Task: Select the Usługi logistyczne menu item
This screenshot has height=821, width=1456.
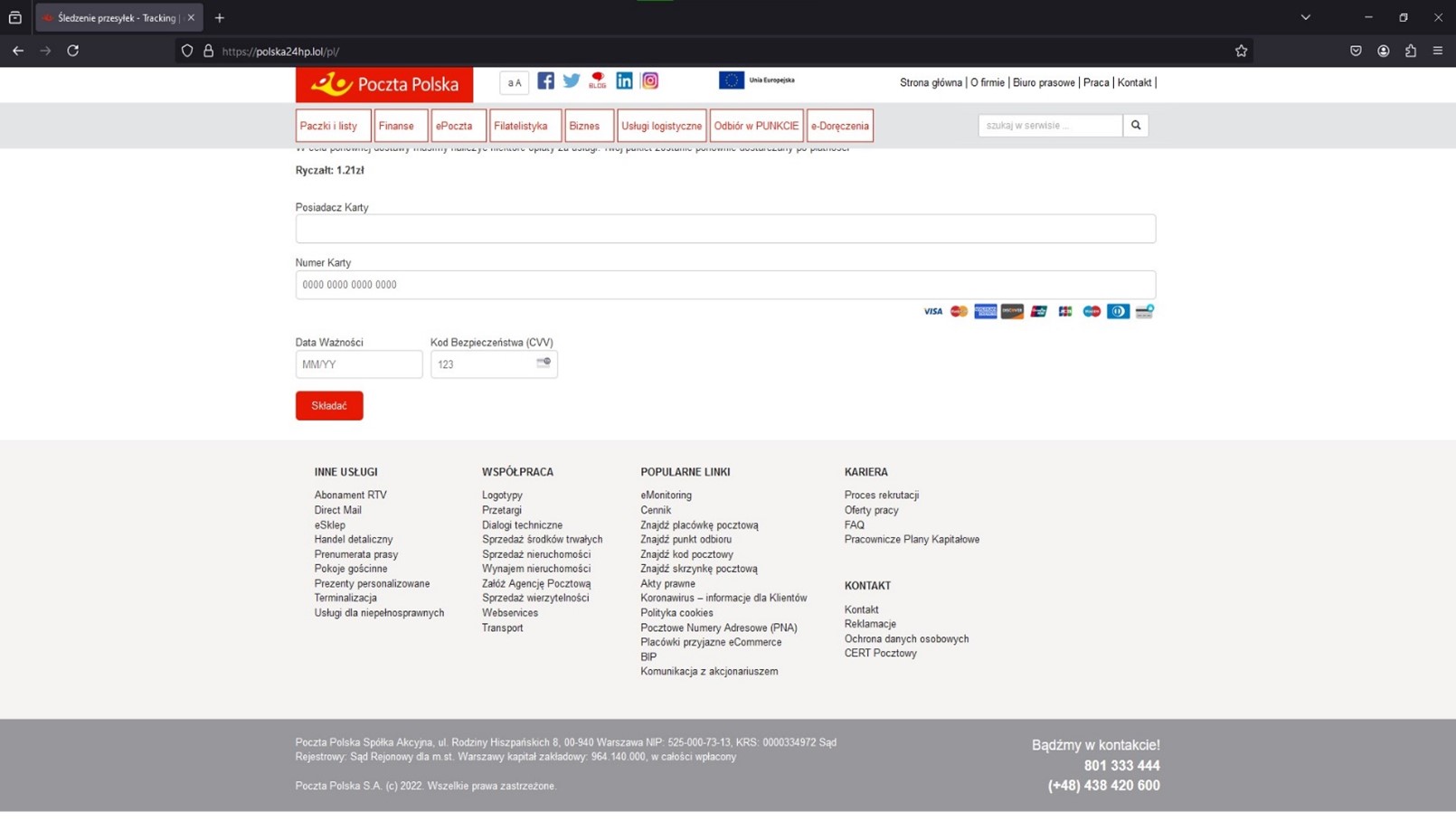Action: tap(661, 126)
